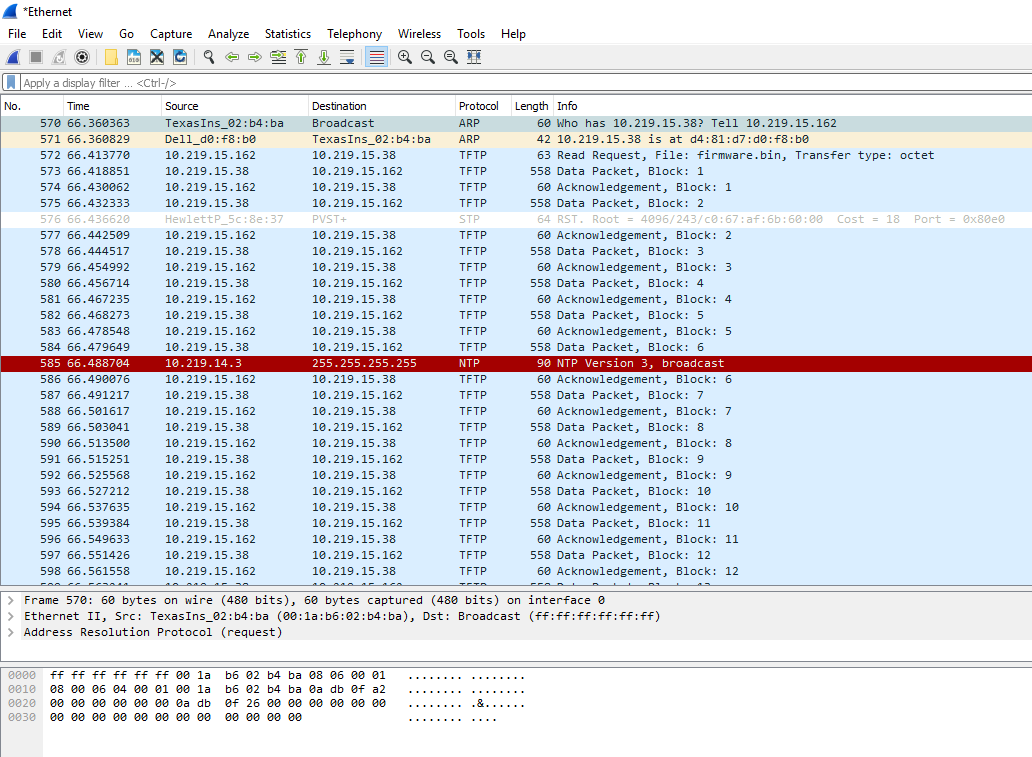Viewport: 1032px width, 757px height.
Task: Stop capturing packets square icon
Action: 36,57
